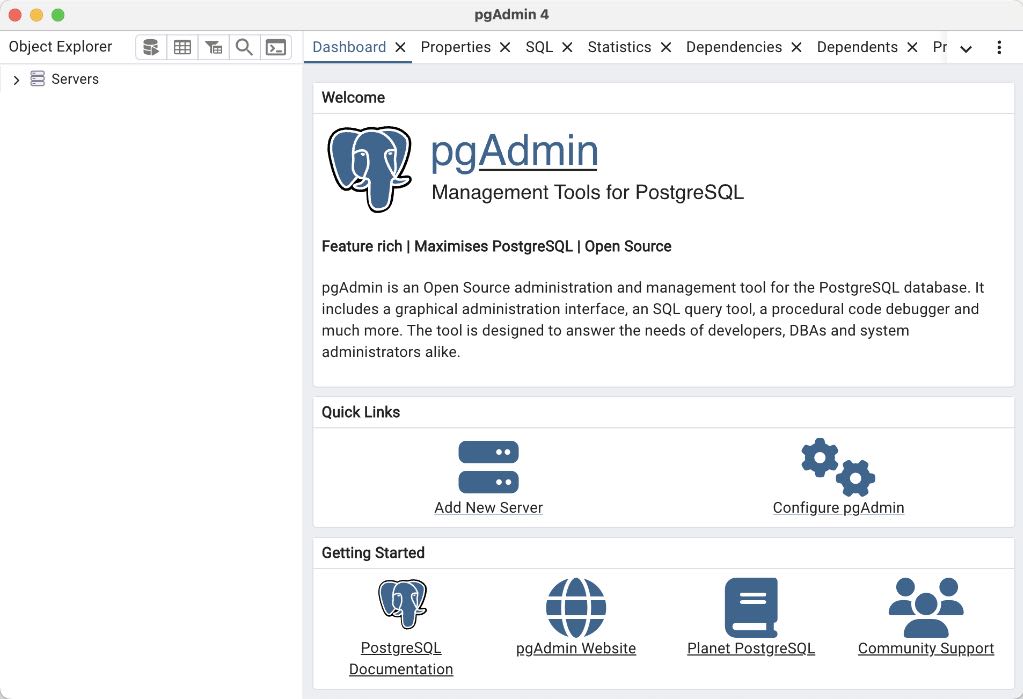Screen dimensions: 1023x699
Task: Expand the Servers tree node
Action: pyautogui.click(x=16, y=79)
